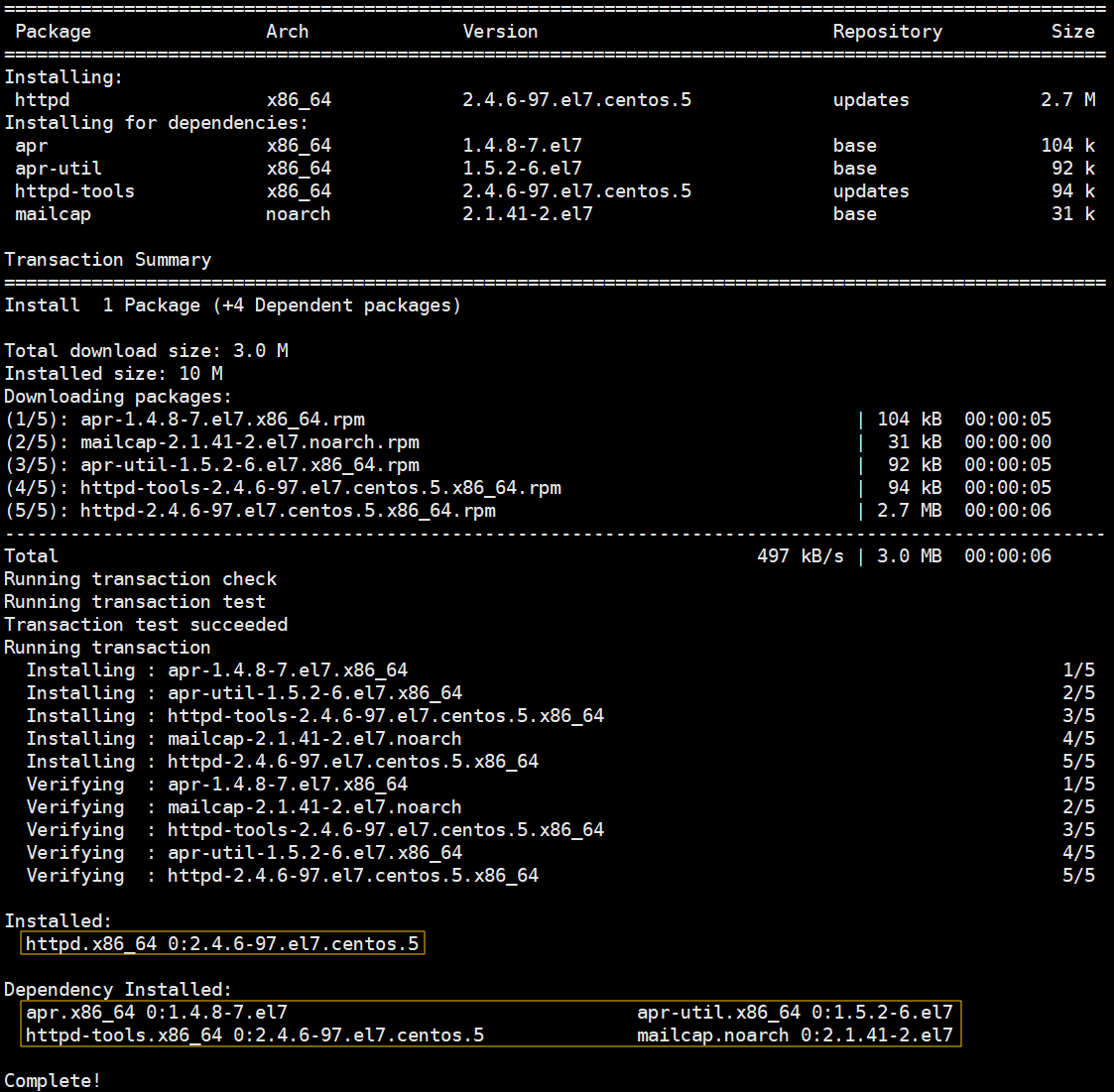
Task: Click 'httpd-tools.x86_64 0:2.4.6-97.el7.centos.5' dependency entry
Action: (255, 1034)
